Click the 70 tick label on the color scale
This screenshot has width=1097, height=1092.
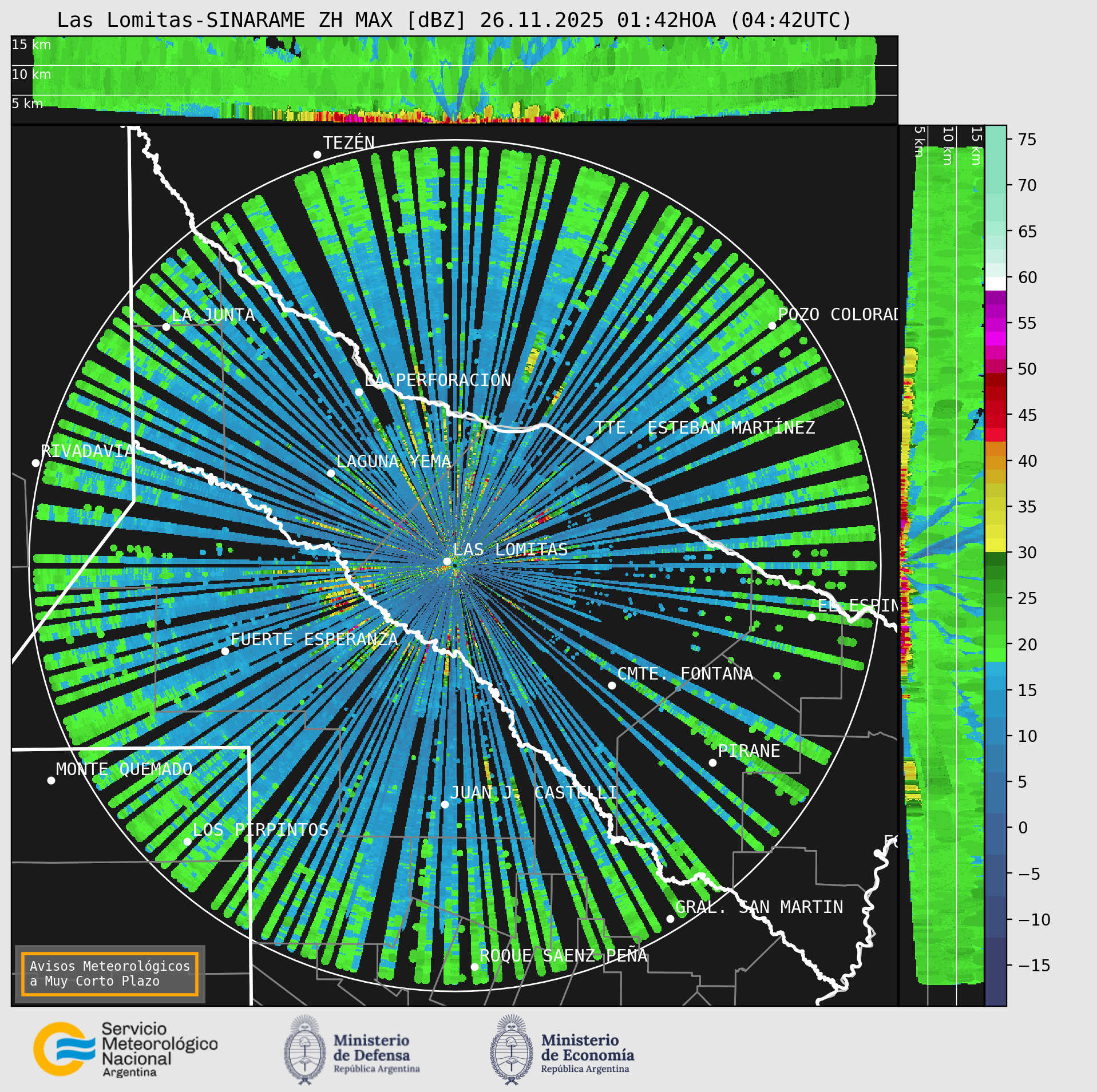click(1028, 185)
